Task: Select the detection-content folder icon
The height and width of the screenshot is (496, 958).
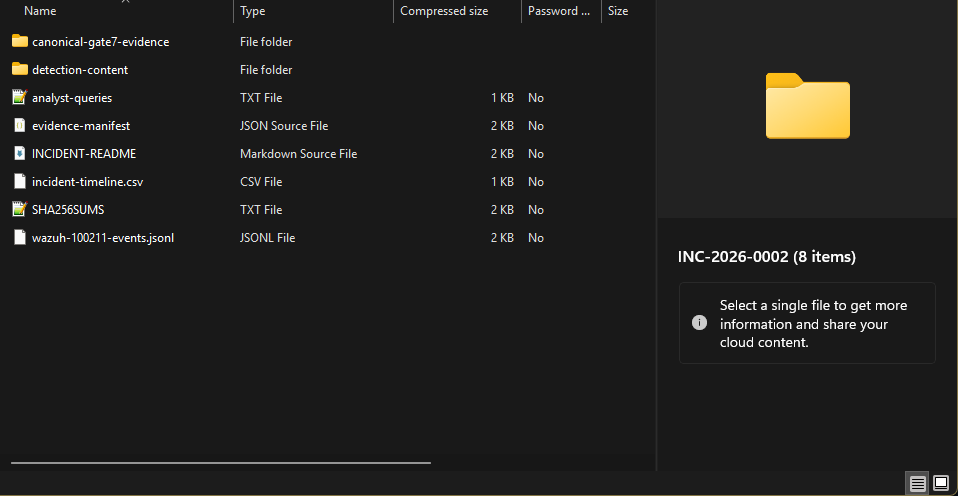Action: 20,70
